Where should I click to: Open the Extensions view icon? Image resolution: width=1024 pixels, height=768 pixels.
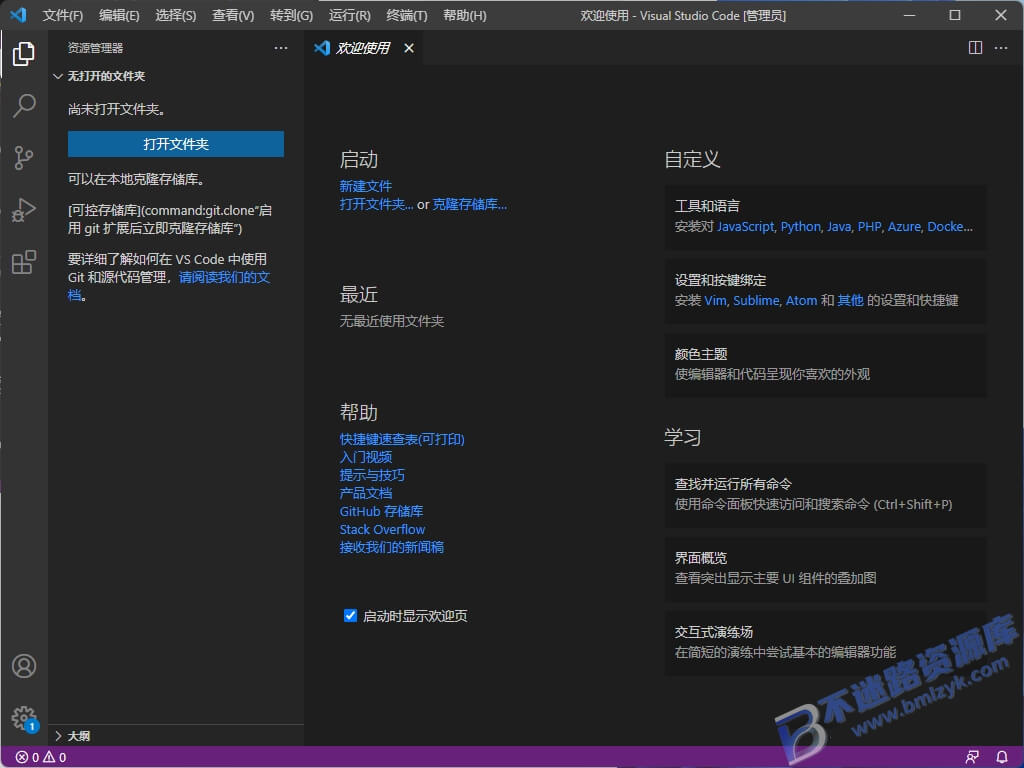click(x=24, y=262)
